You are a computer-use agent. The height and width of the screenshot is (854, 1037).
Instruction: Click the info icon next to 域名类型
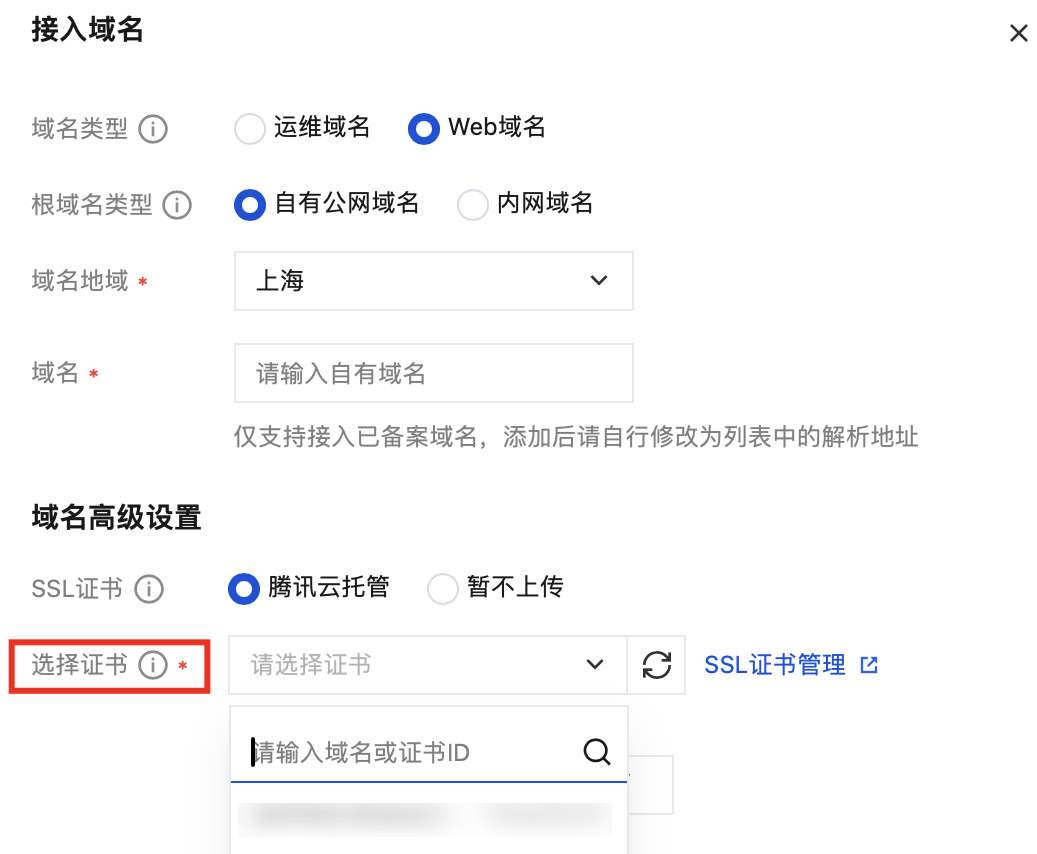(x=153, y=129)
